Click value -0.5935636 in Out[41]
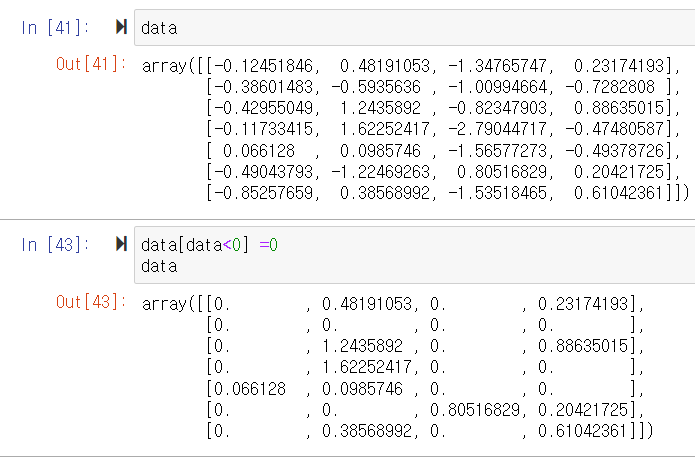 376,87
